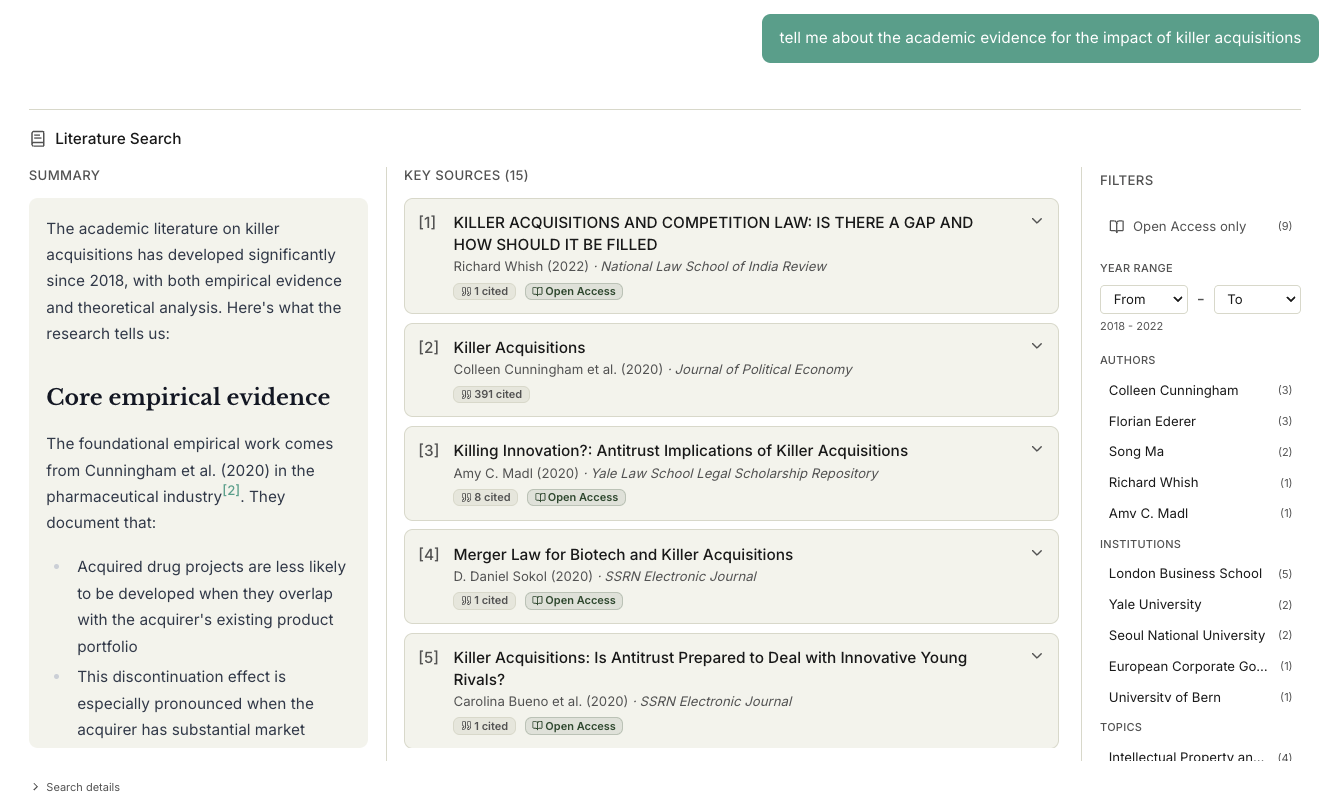Click the Open Access badge on Whish's paper

coord(573,291)
